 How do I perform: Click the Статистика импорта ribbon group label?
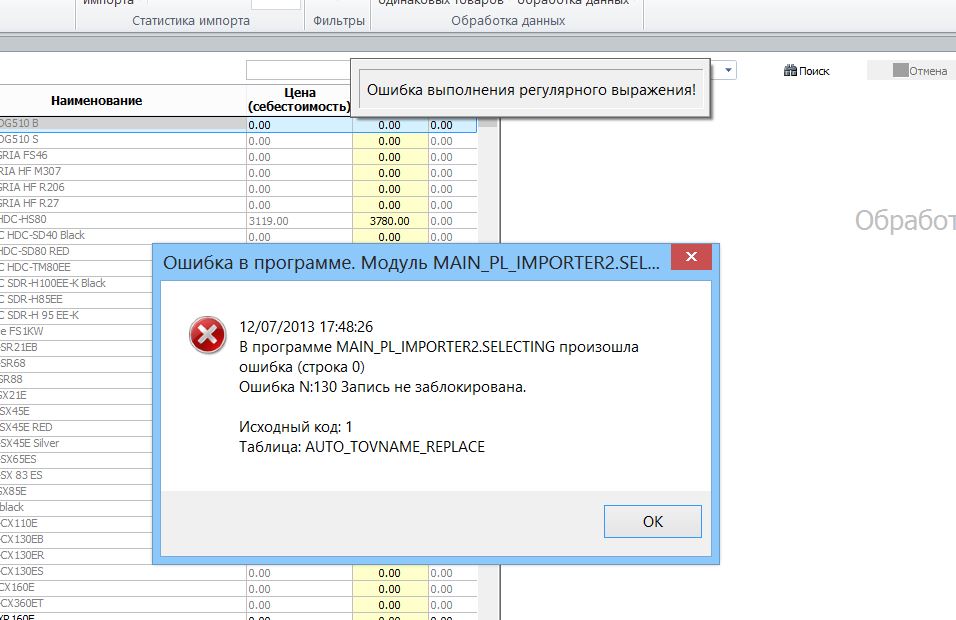coord(191,21)
